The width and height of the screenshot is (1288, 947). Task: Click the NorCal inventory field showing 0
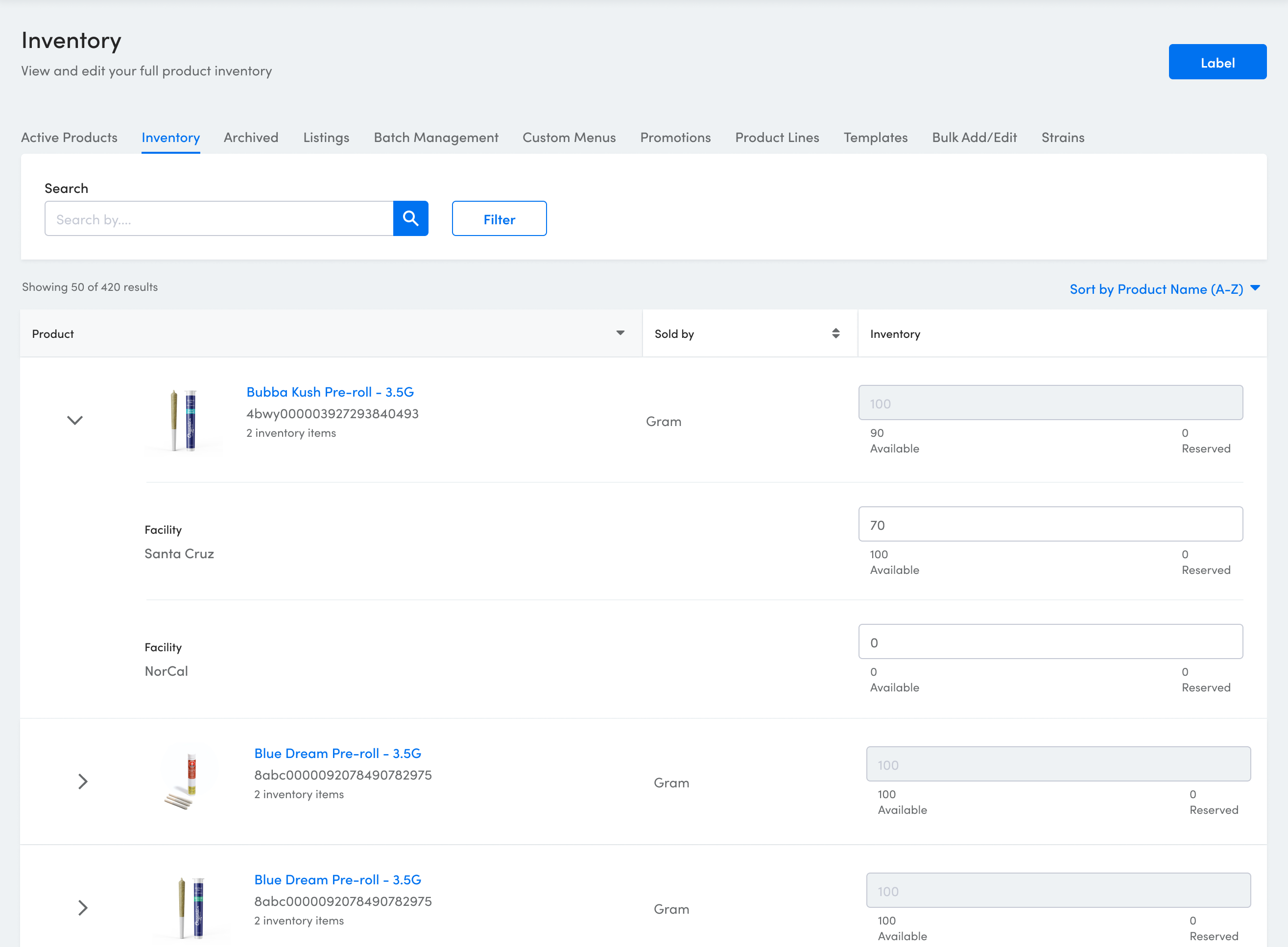(1050, 641)
